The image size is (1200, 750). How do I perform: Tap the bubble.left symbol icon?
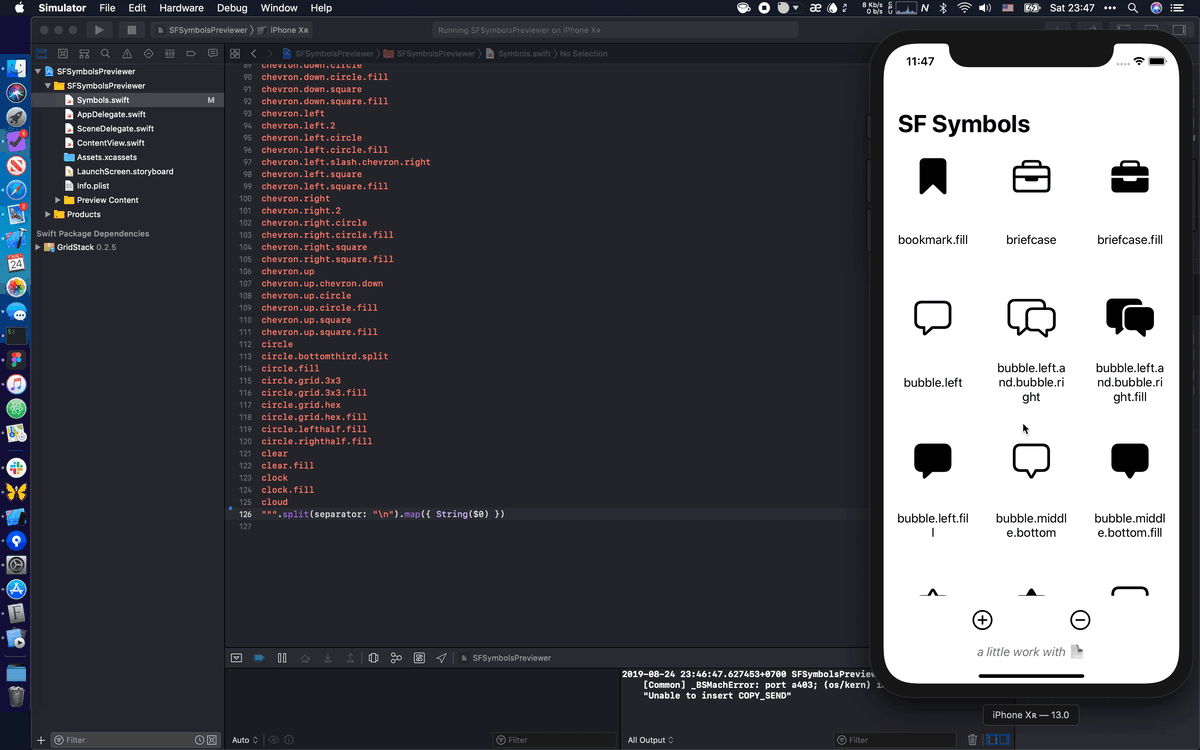tap(933, 318)
